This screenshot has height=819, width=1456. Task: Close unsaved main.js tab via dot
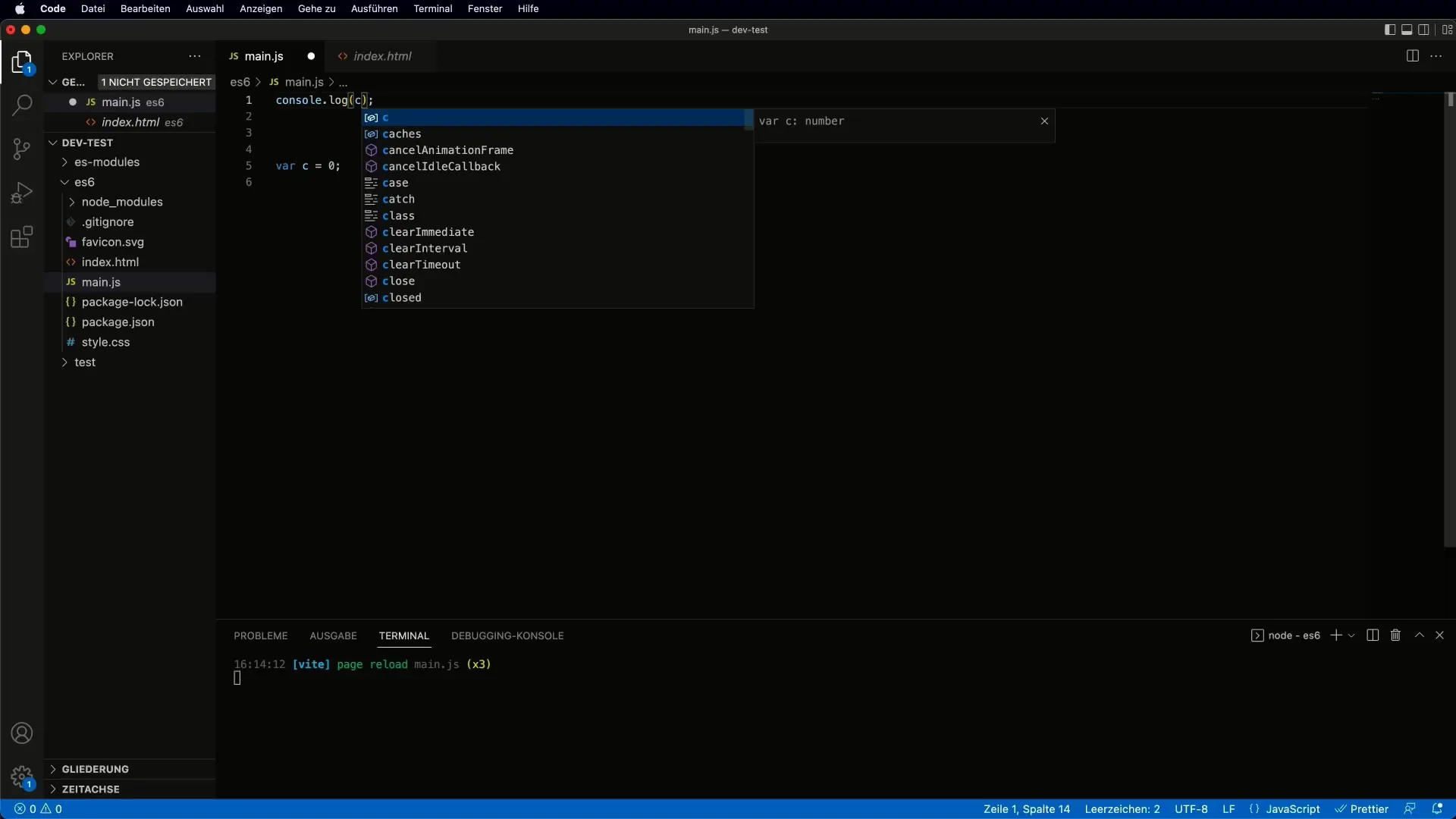point(311,56)
